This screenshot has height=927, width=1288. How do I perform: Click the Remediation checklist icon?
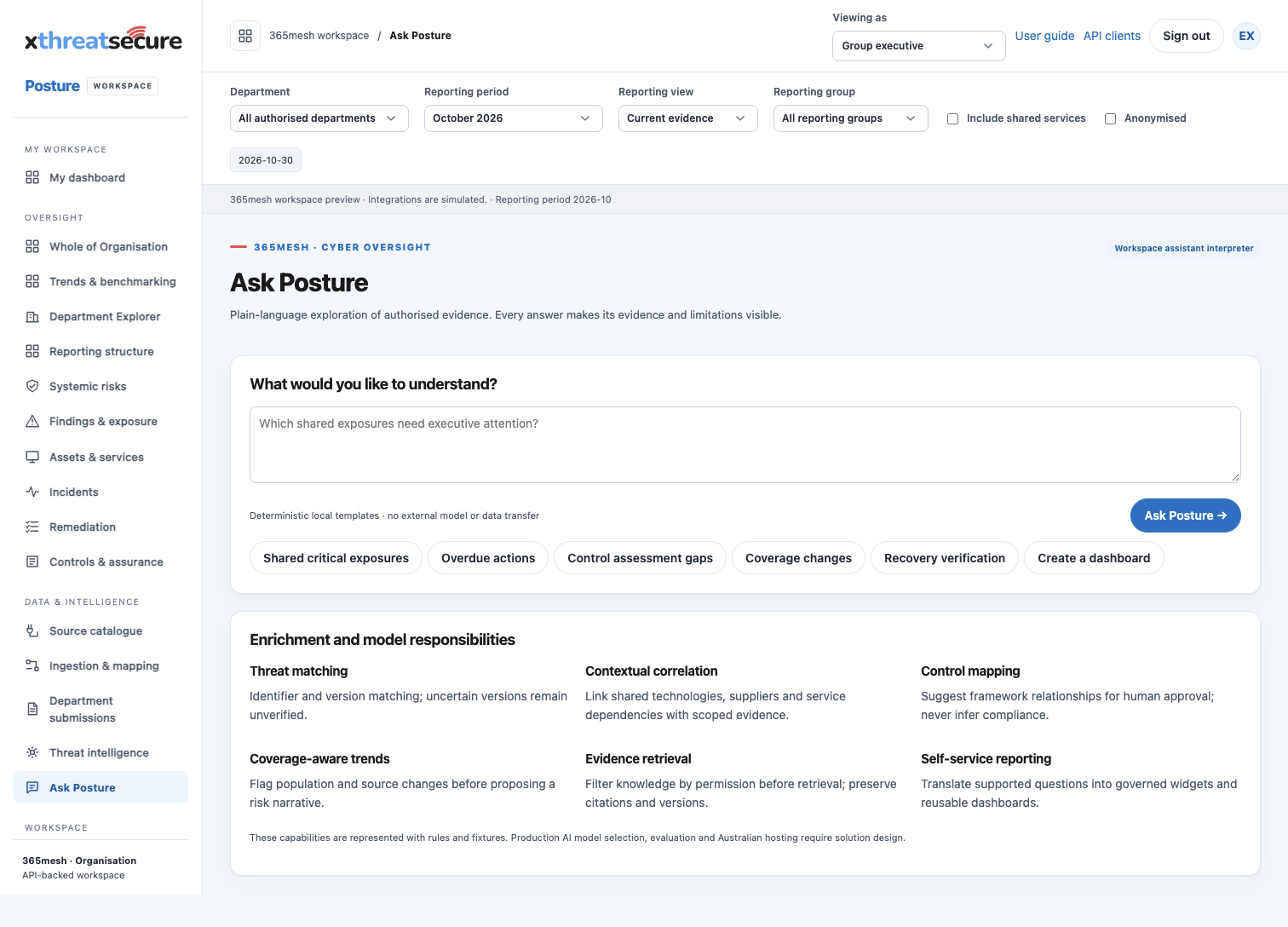(32, 527)
